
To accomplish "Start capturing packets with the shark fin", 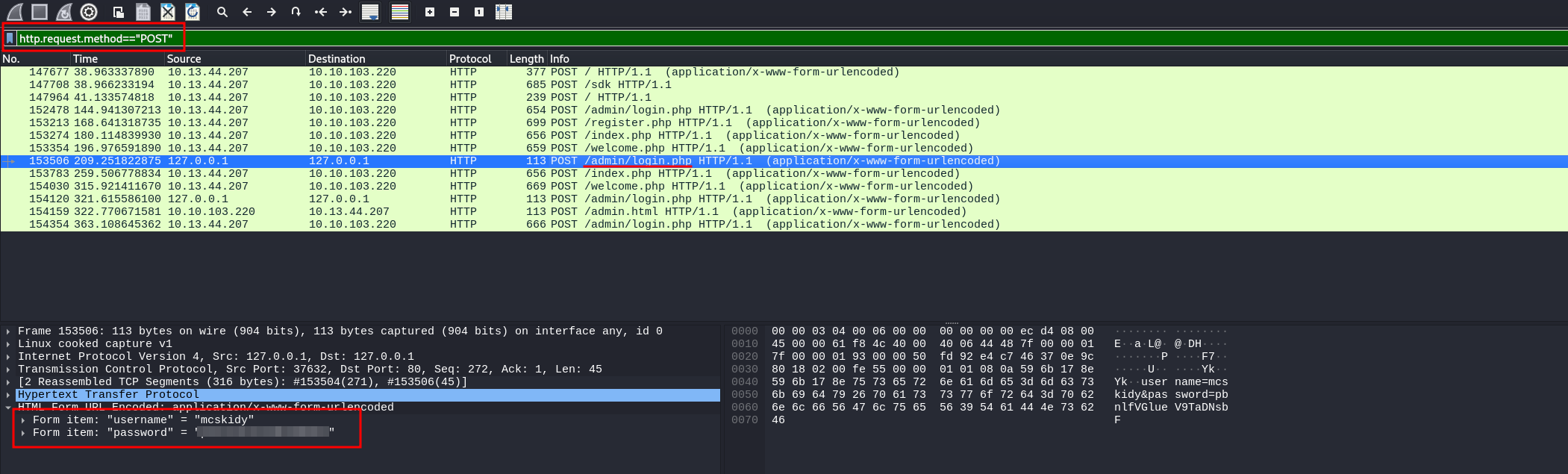I will [15, 12].
